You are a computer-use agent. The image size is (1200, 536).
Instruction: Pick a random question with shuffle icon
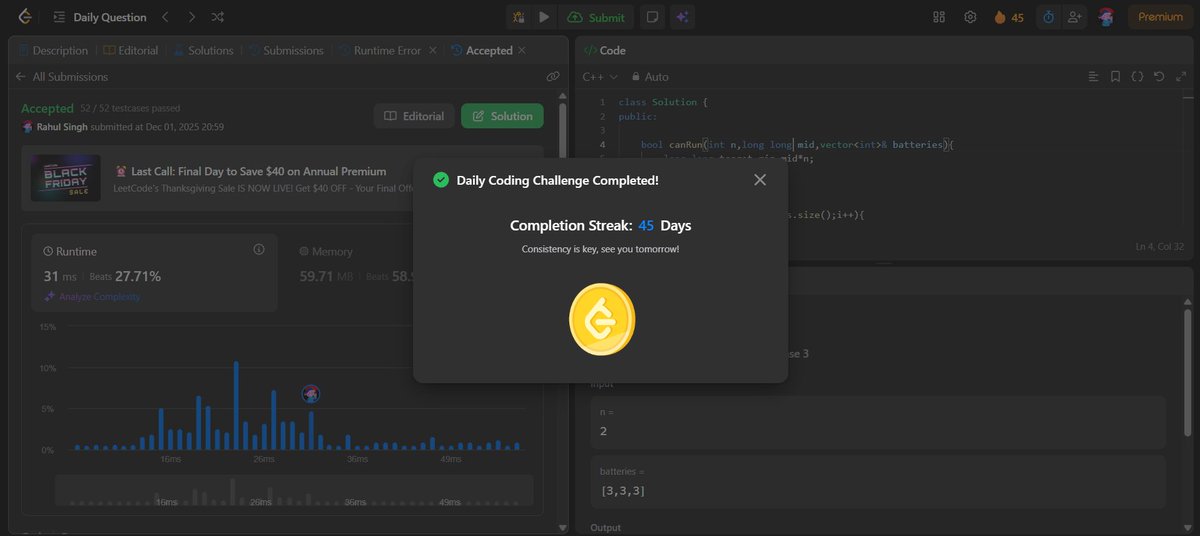(219, 17)
